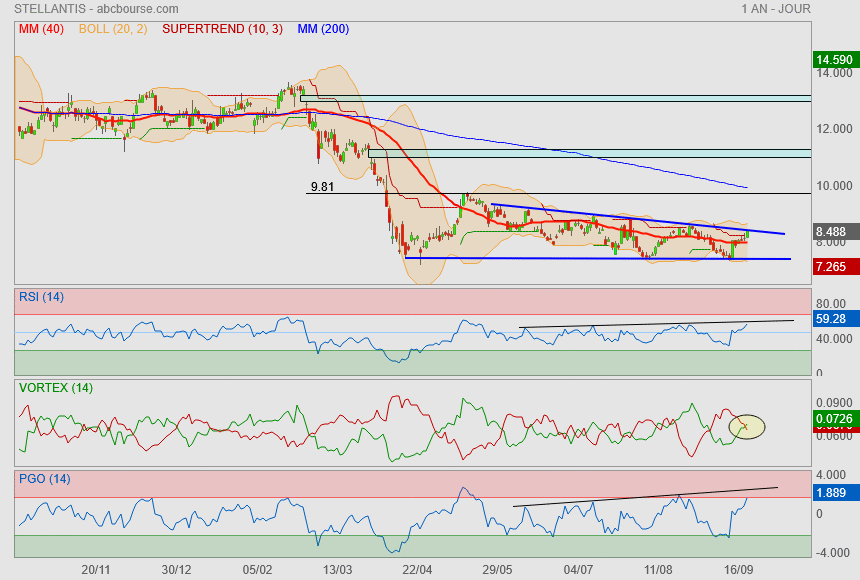Click the PGO (14) indicator title
860x580 pixels.
[43, 478]
